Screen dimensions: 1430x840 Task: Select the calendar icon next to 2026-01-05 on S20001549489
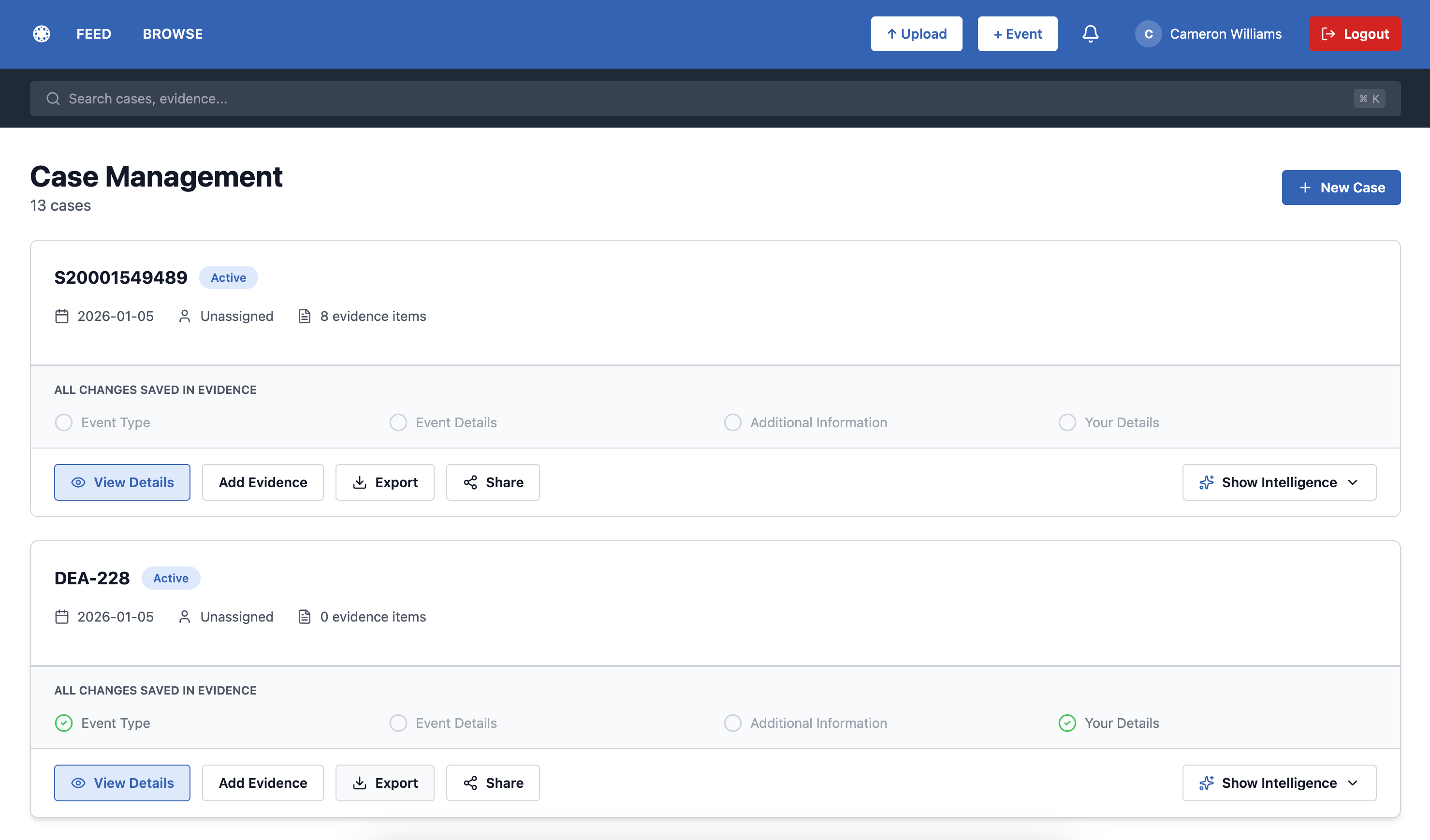pyautogui.click(x=62, y=316)
